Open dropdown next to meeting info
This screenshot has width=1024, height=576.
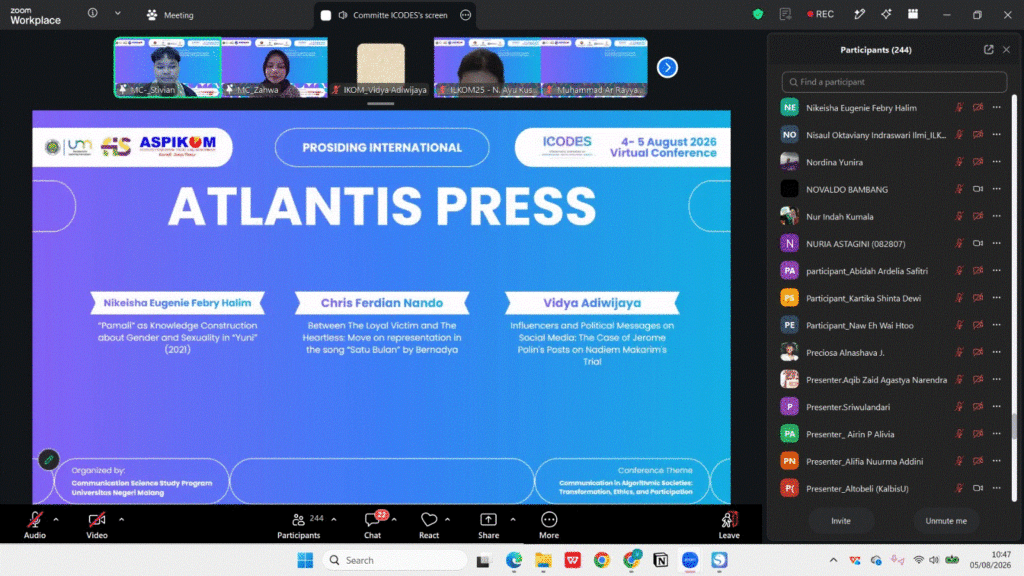point(118,13)
